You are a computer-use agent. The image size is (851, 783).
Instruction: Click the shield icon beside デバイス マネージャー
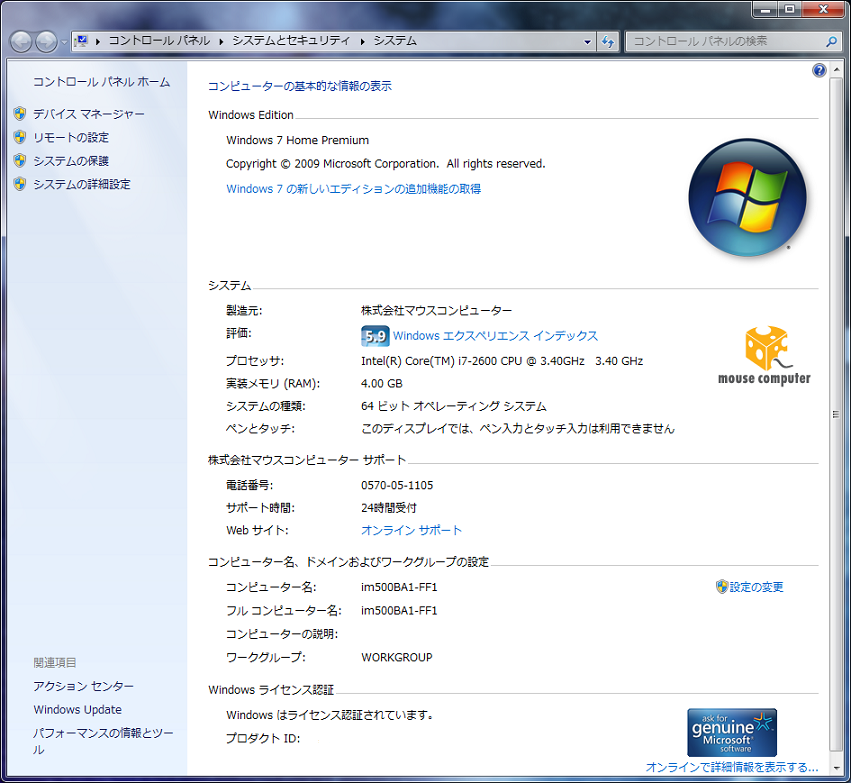tap(20, 113)
